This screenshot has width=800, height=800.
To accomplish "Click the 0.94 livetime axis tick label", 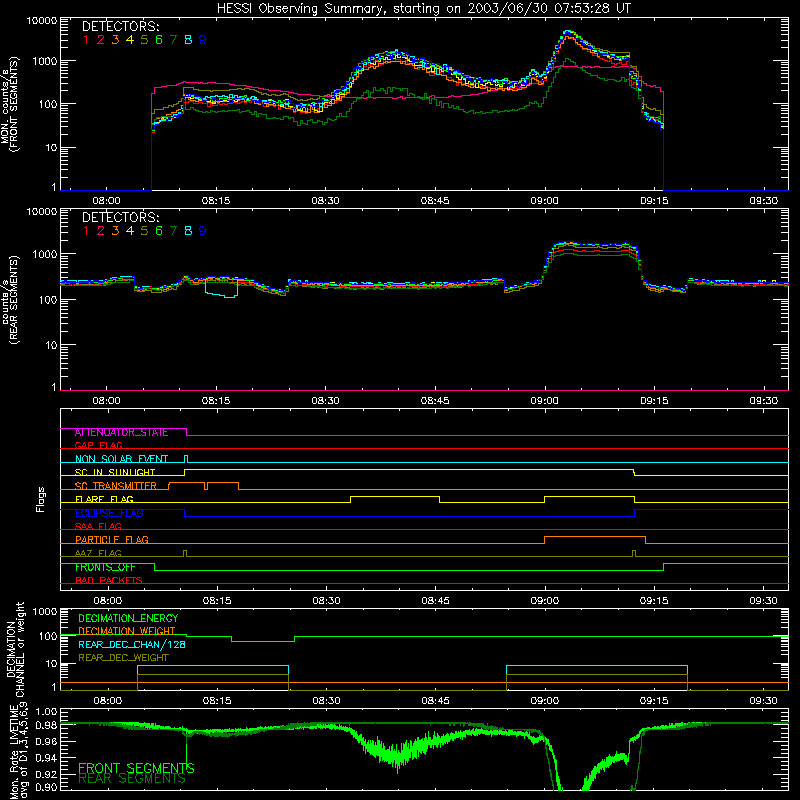I will point(46,758).
